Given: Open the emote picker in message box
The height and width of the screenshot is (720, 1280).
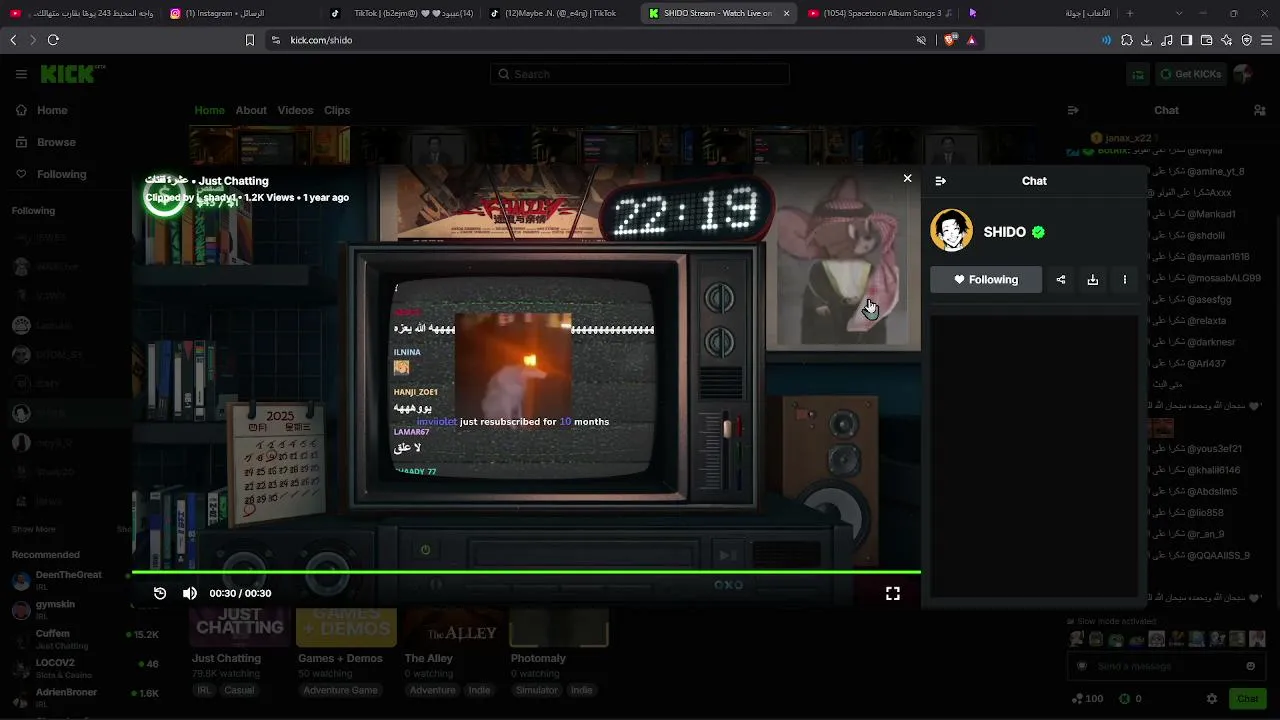Looking at the screenshot, I should click(1250, 666).
